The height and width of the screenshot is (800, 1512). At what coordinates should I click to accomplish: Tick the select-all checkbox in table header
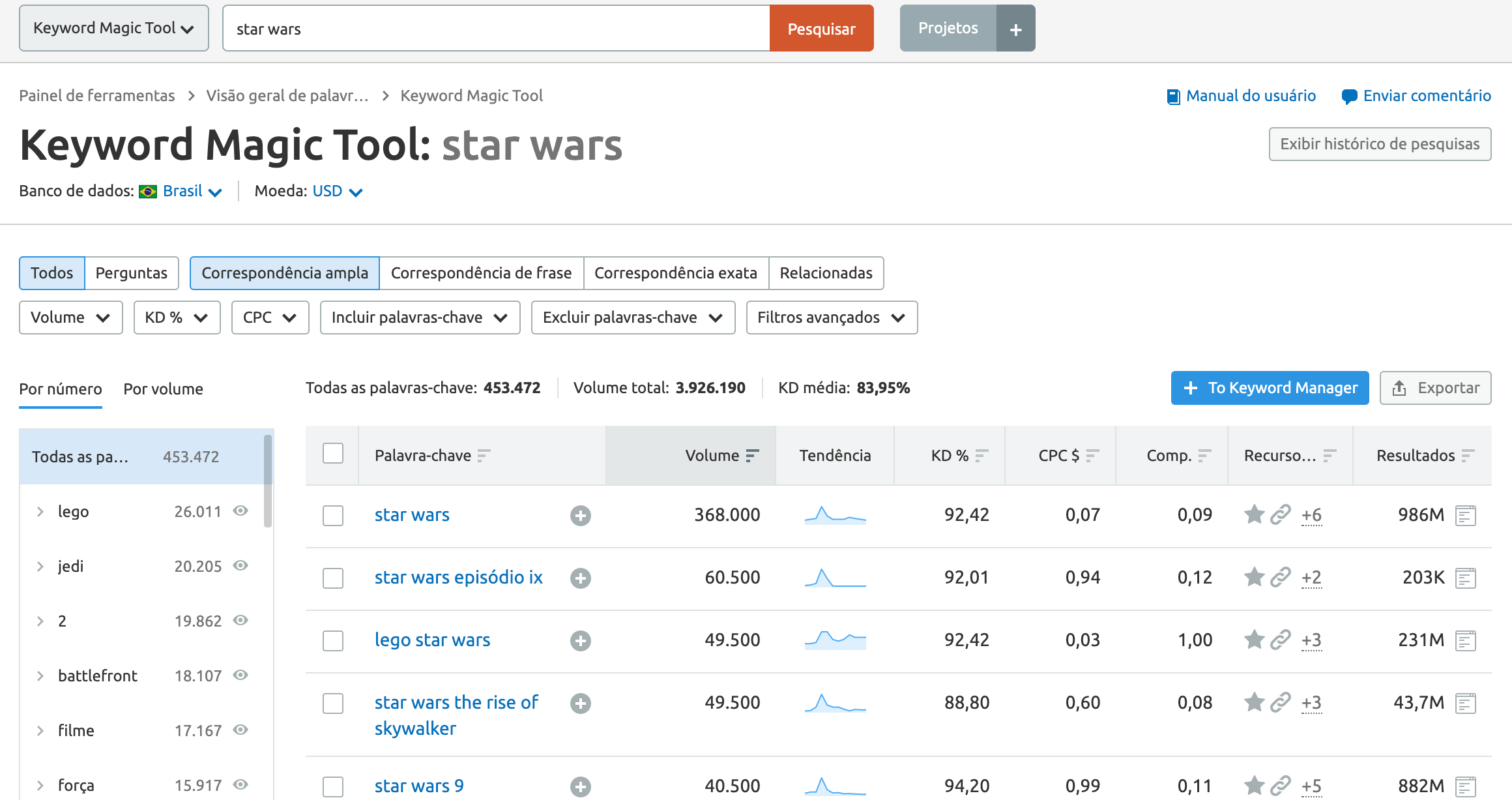coord(333,453)
